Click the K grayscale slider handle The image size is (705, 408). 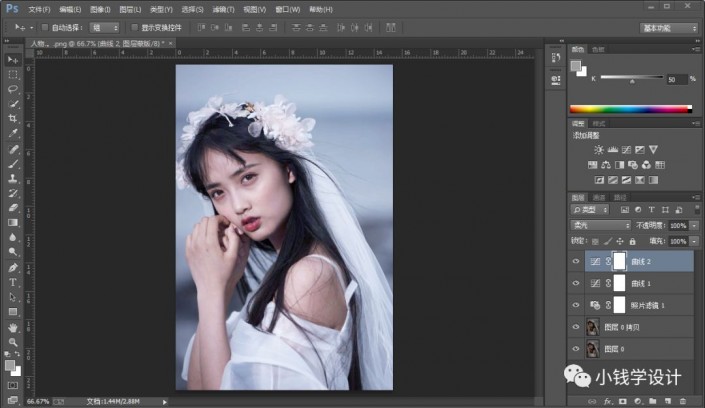pyautogui.click(x=632, y=82)
